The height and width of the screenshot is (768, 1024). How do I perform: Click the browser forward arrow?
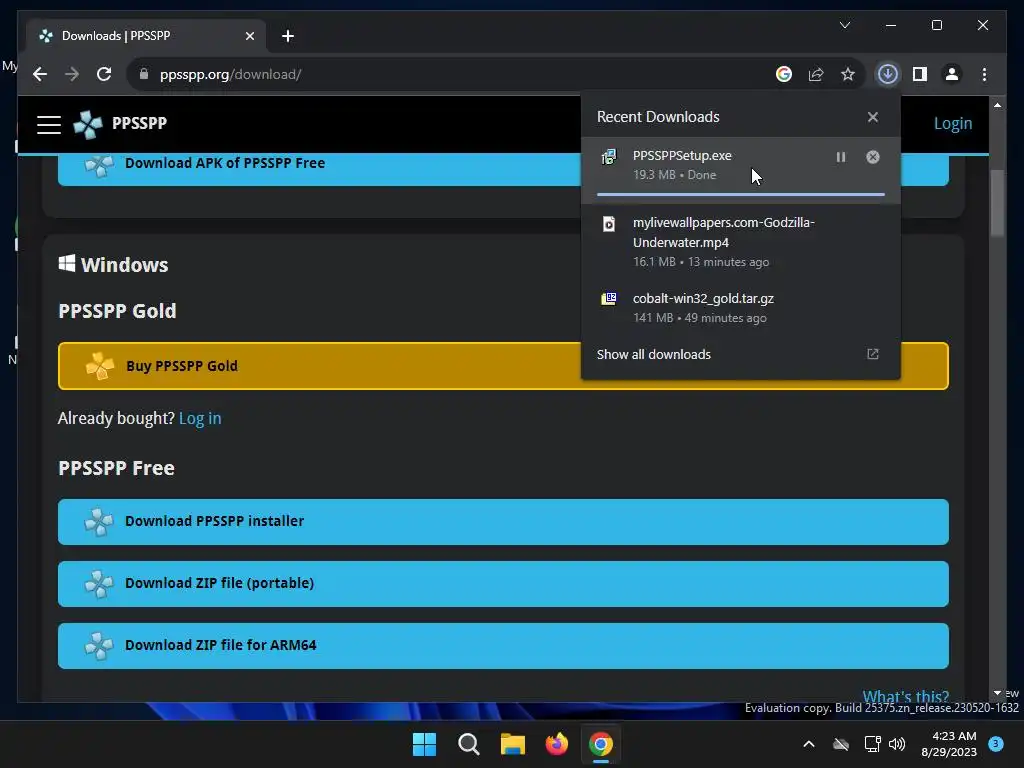(72, 74)
